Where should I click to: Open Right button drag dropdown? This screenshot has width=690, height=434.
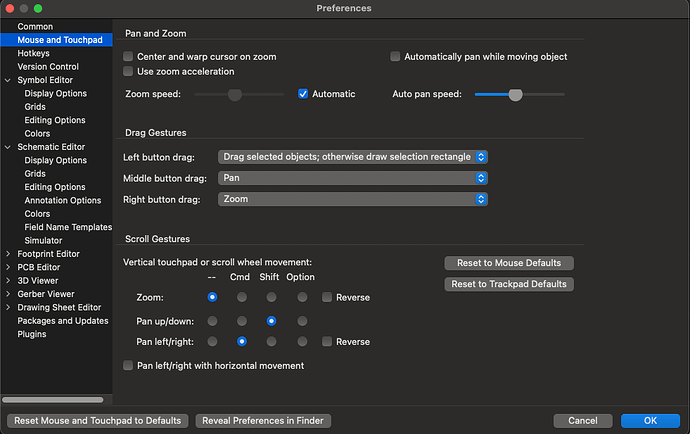click(x=352, y=199)
